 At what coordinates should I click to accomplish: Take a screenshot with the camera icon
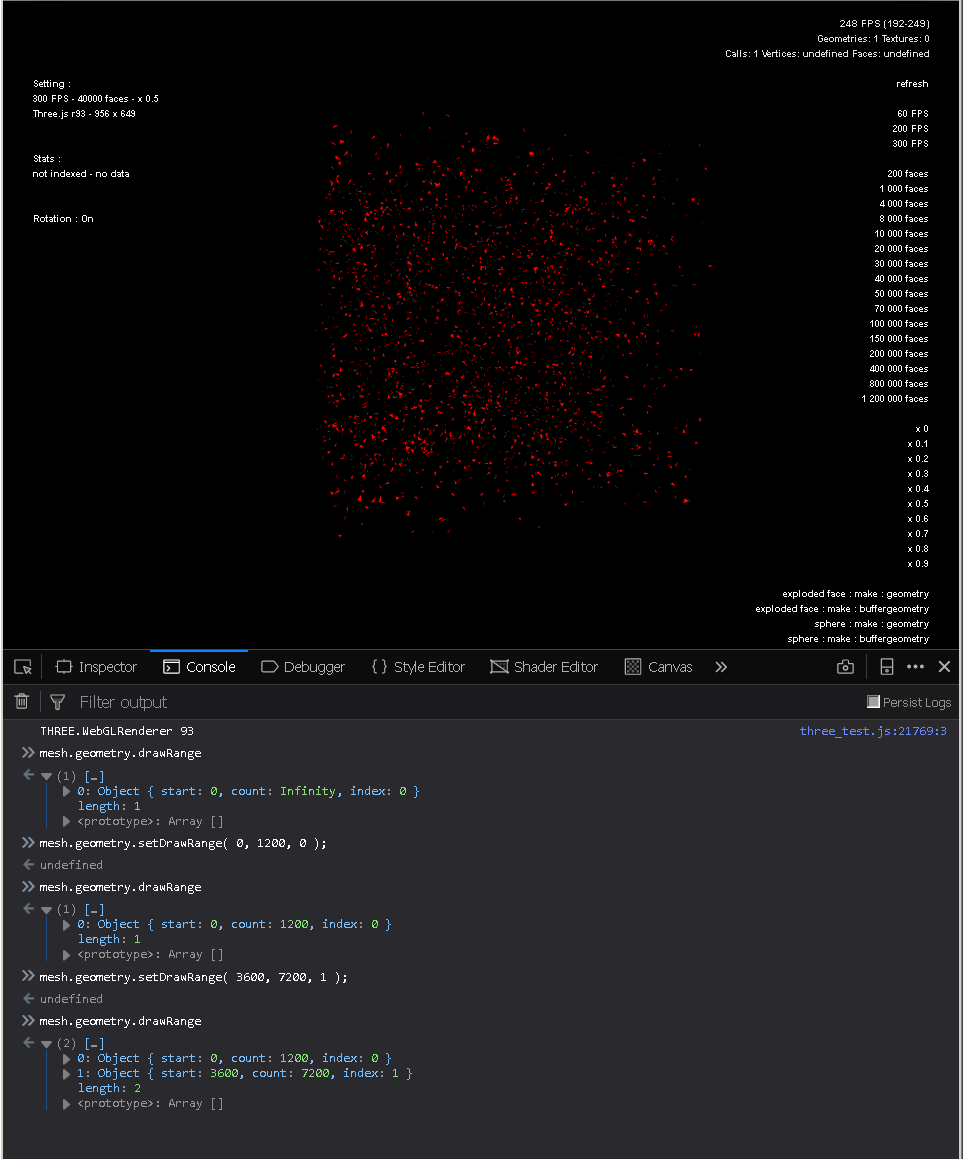(x=845, y=666)
